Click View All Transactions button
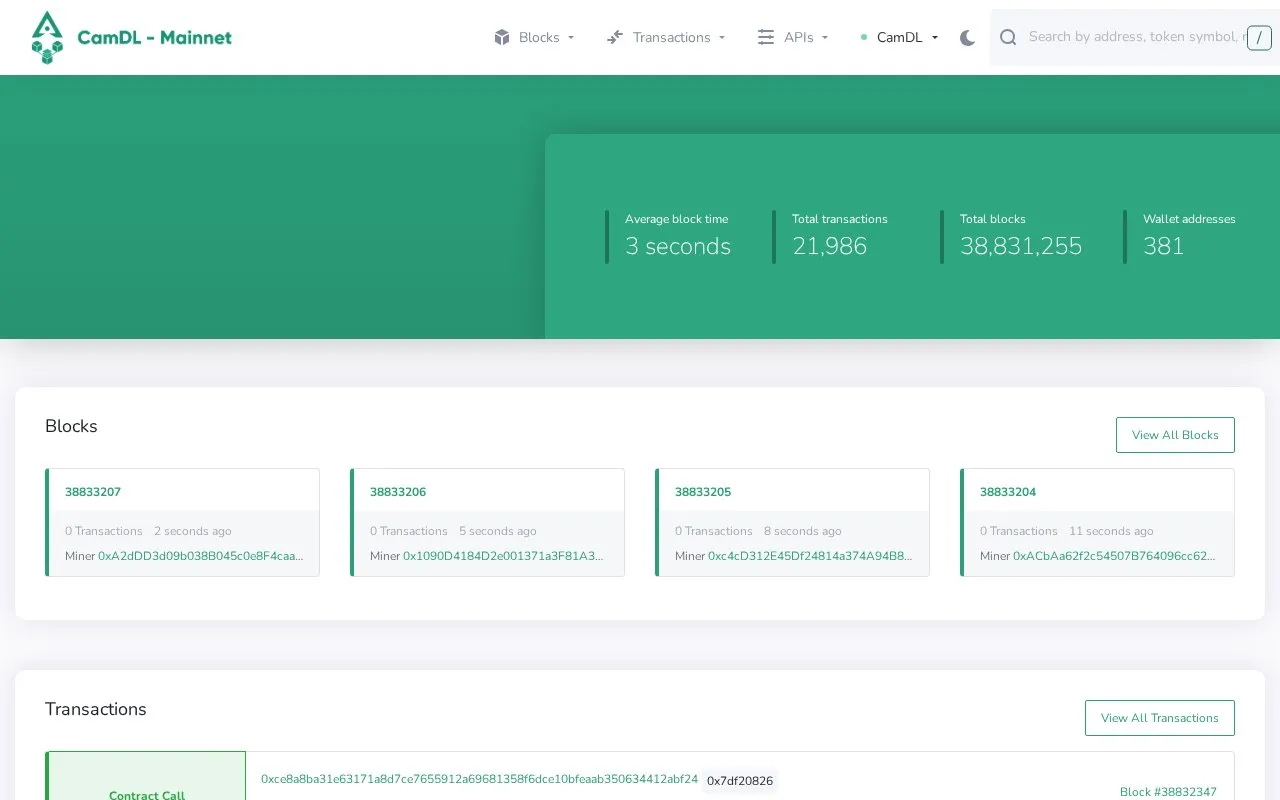 click(1160, 718)
